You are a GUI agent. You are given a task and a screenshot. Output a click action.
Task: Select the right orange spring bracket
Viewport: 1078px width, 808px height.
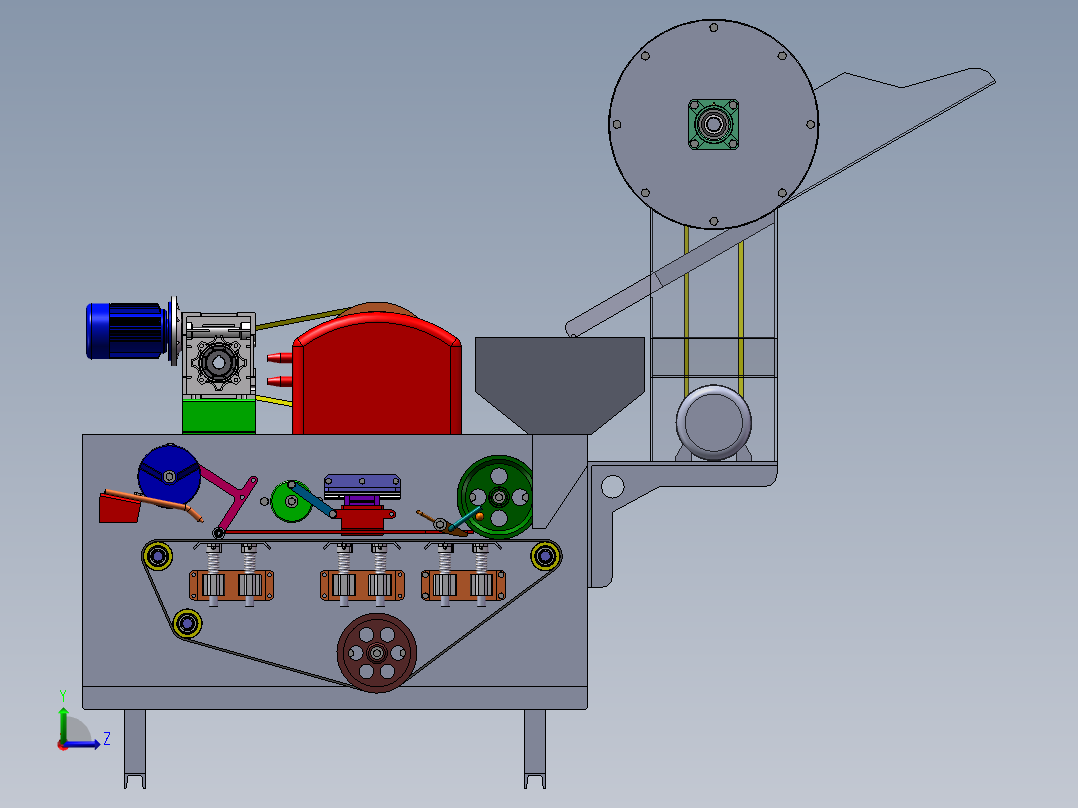click(463, 585)
